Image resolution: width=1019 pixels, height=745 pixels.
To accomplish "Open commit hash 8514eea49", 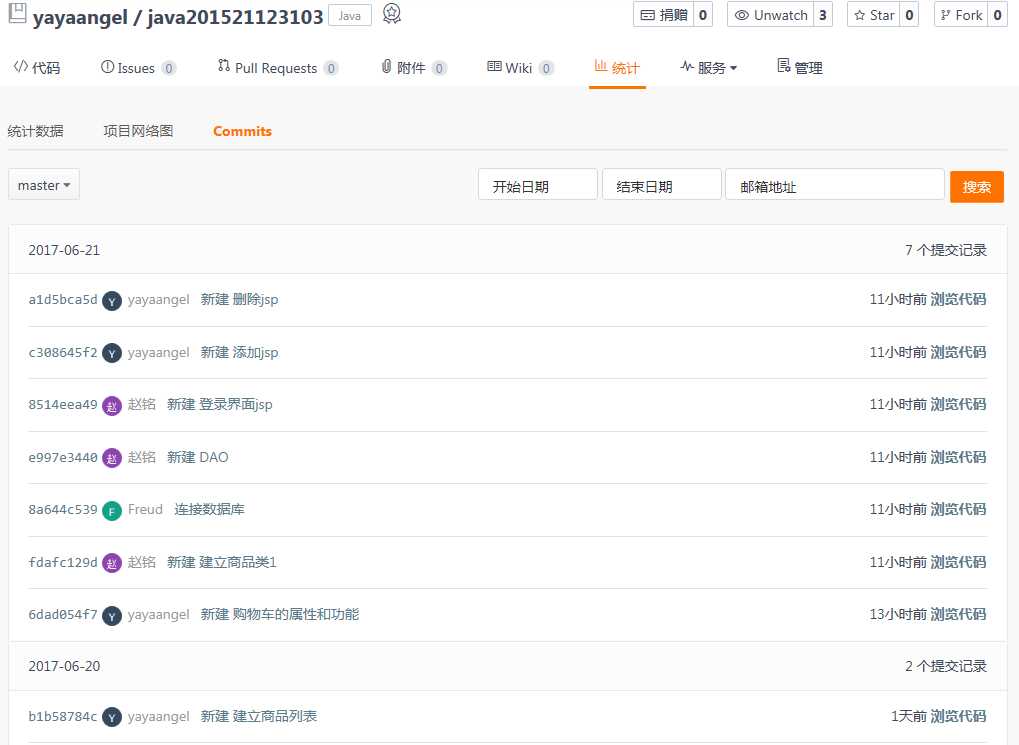I will [x=62, y=404].
